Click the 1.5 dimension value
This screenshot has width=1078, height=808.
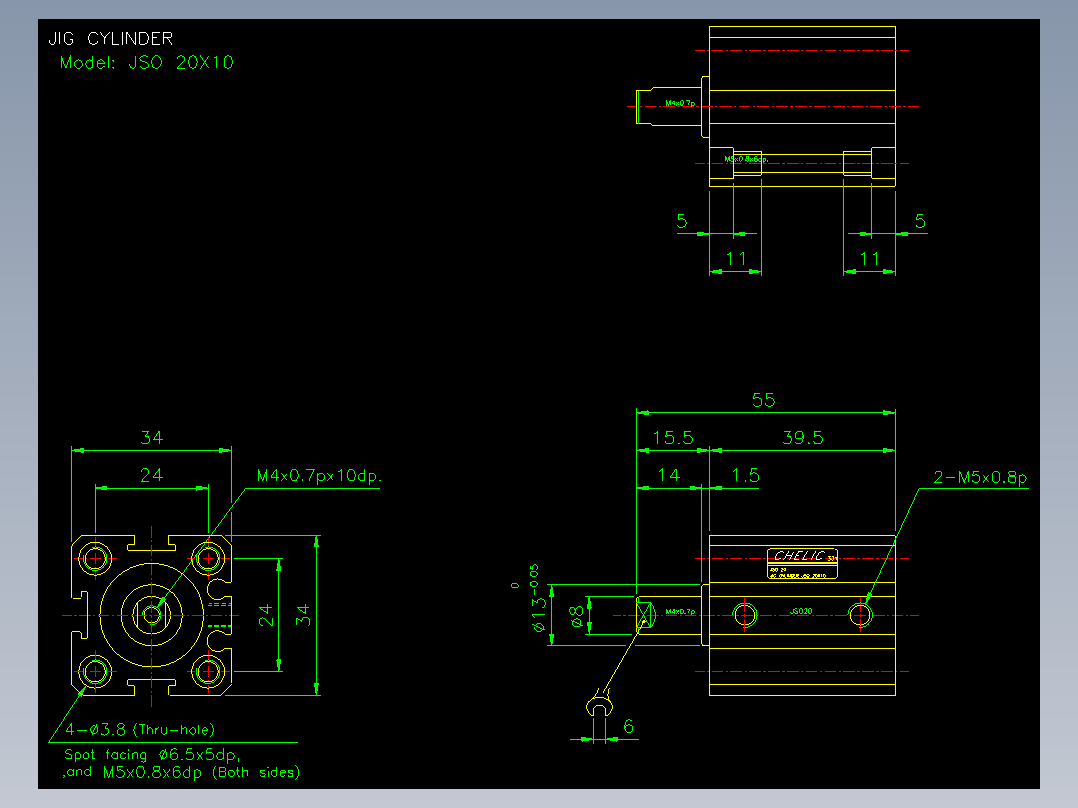[x=745, y=475]
